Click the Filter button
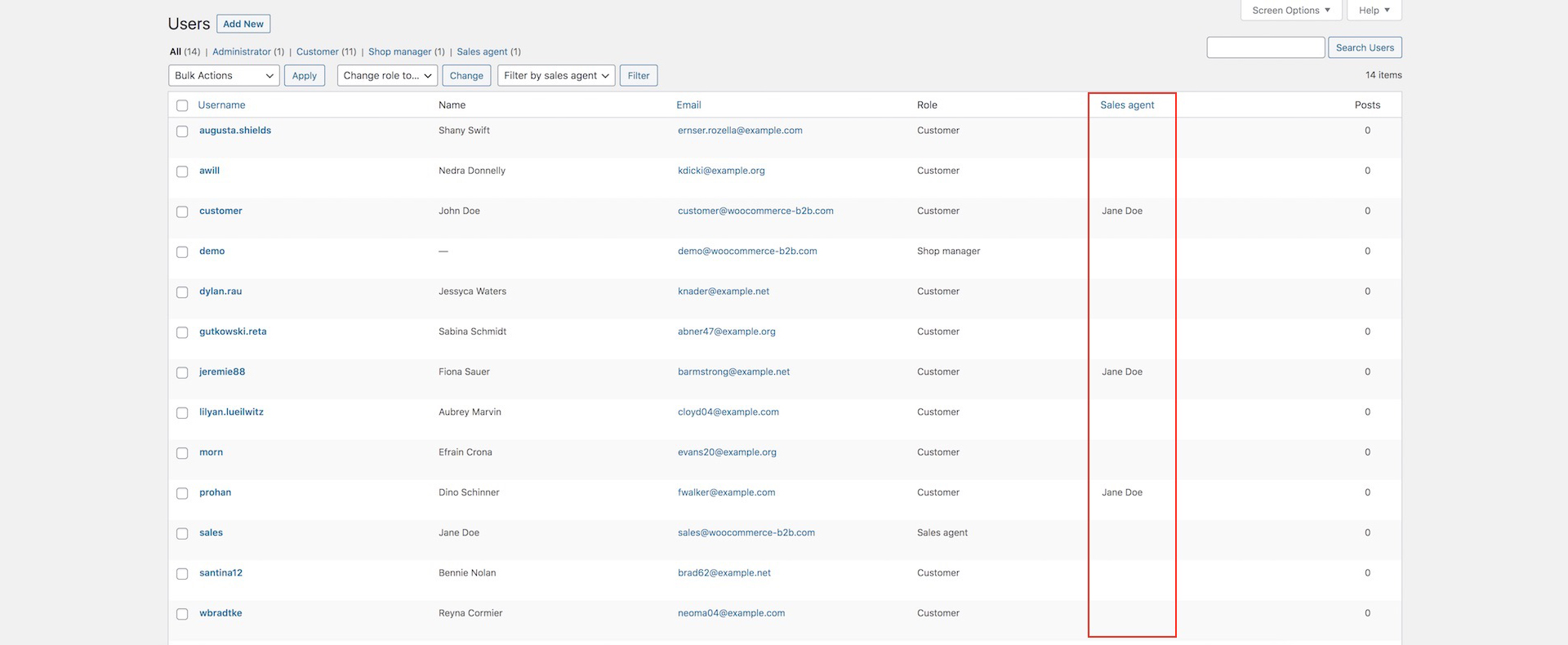Viewport: 1568px width, 645px height. pos(639,76)
